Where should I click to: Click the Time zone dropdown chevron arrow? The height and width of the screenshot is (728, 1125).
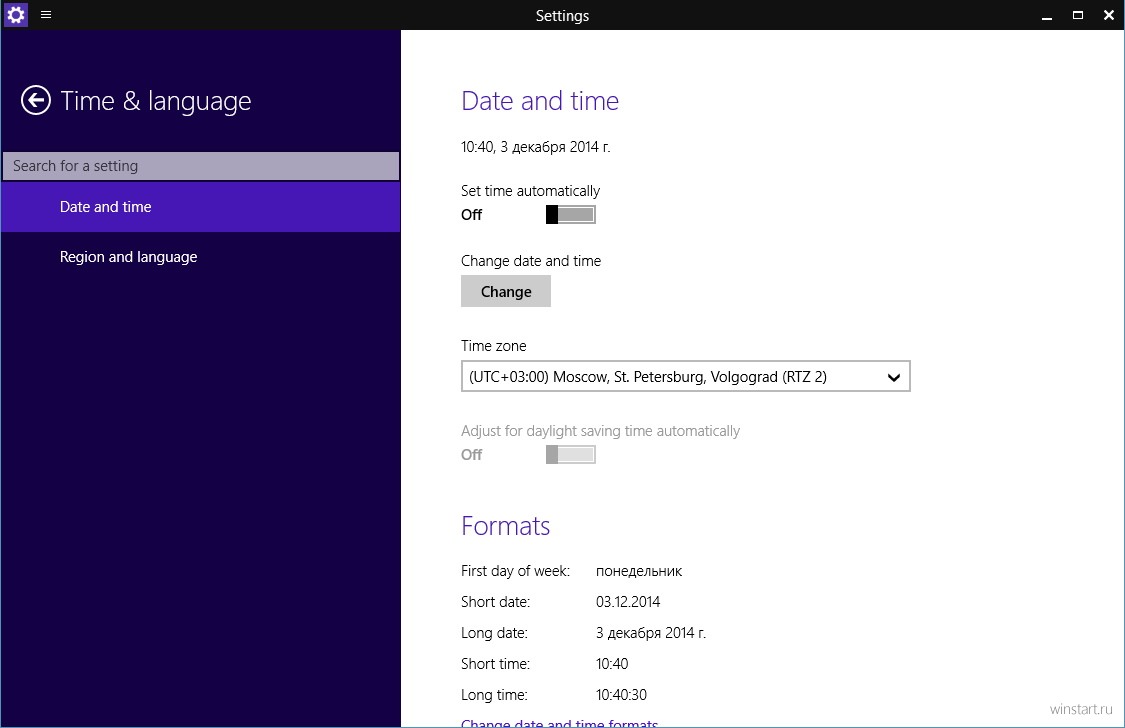click(893, 377)
